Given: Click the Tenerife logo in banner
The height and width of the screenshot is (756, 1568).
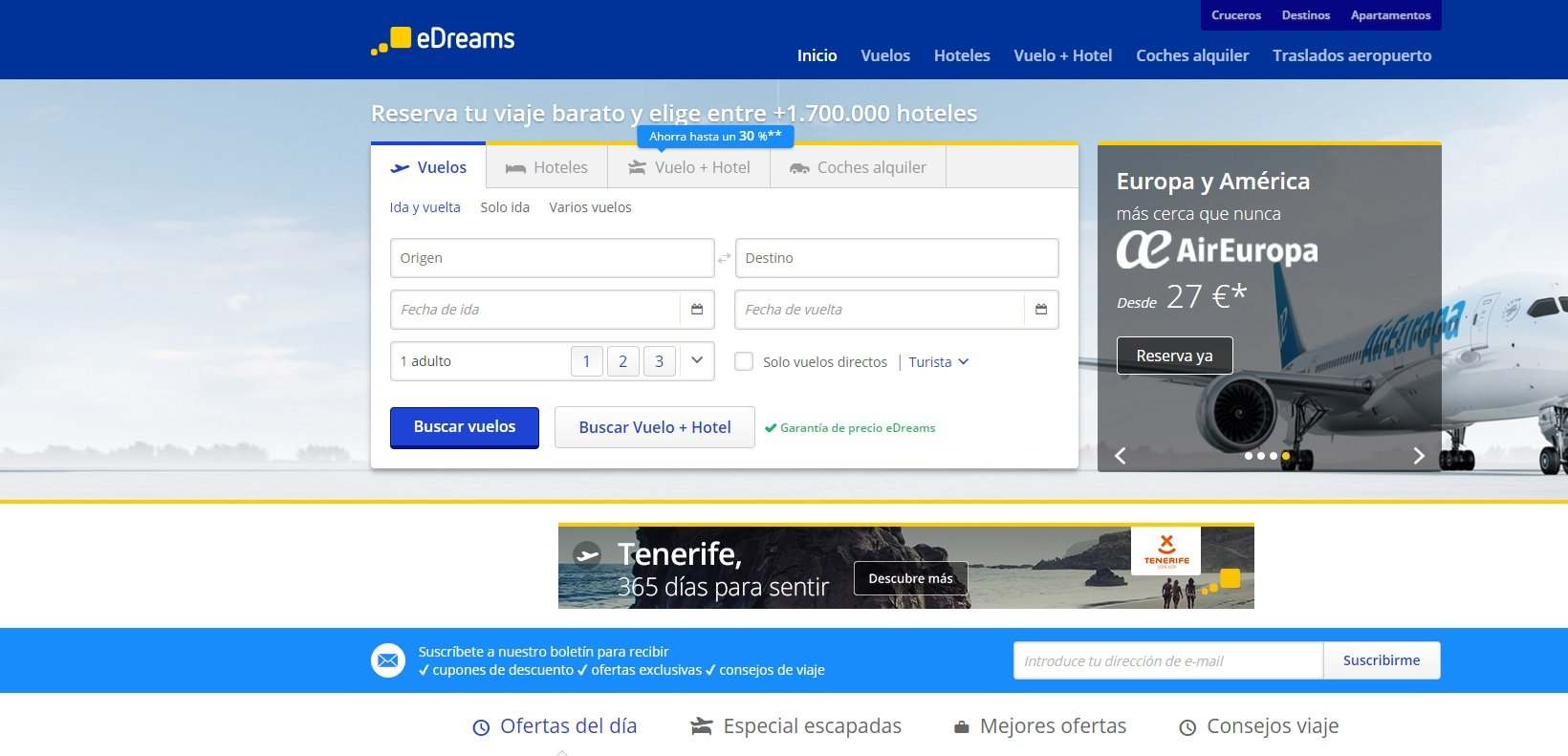Looking at the screenshot, I should (1166, 551).
